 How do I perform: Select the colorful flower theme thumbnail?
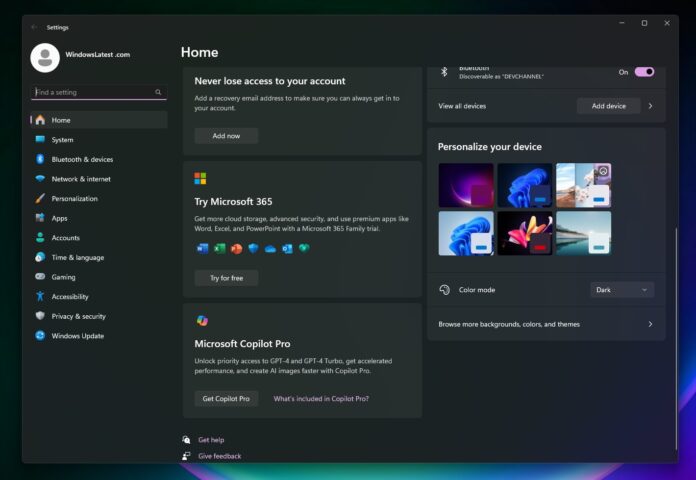[x=524, y=233]
